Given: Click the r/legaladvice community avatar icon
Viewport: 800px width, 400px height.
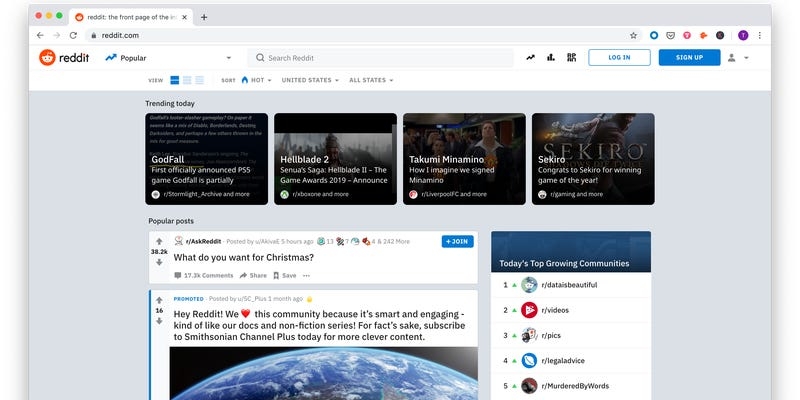Looking at the screenshot, I should [529, 361].
